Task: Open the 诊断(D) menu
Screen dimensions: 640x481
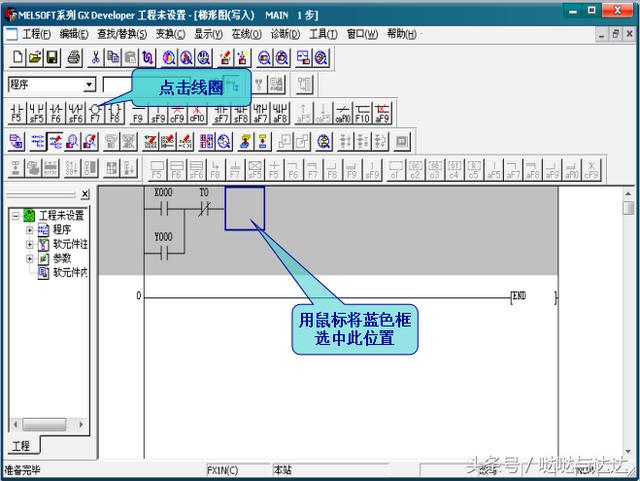Action: pos(285,34)
